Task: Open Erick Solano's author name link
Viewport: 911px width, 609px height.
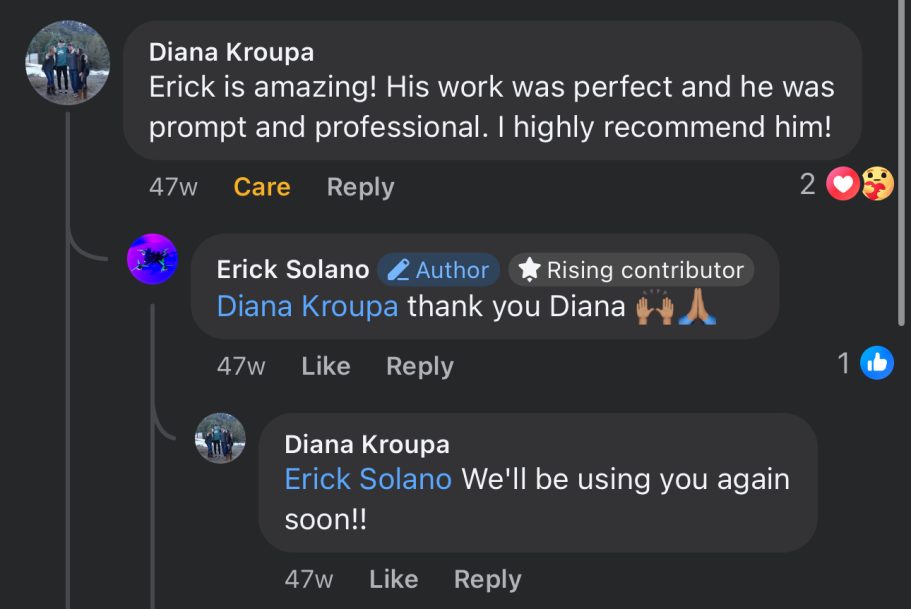Action: tap(293, 270)
